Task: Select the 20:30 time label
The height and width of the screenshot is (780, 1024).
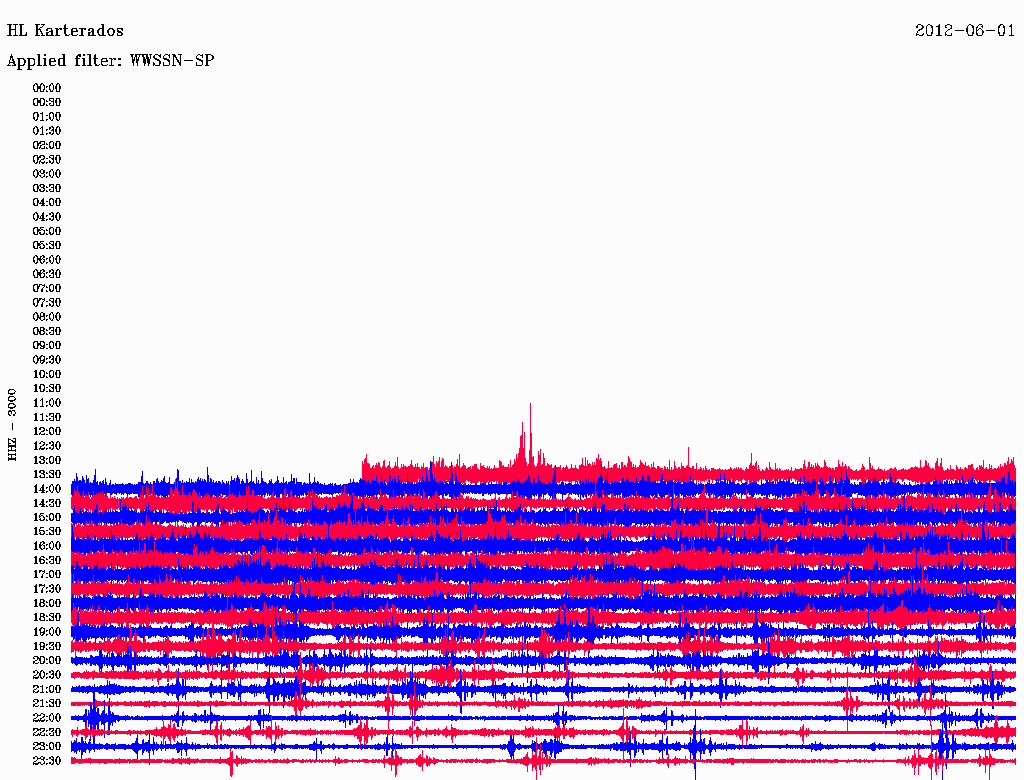Action: 47,675
